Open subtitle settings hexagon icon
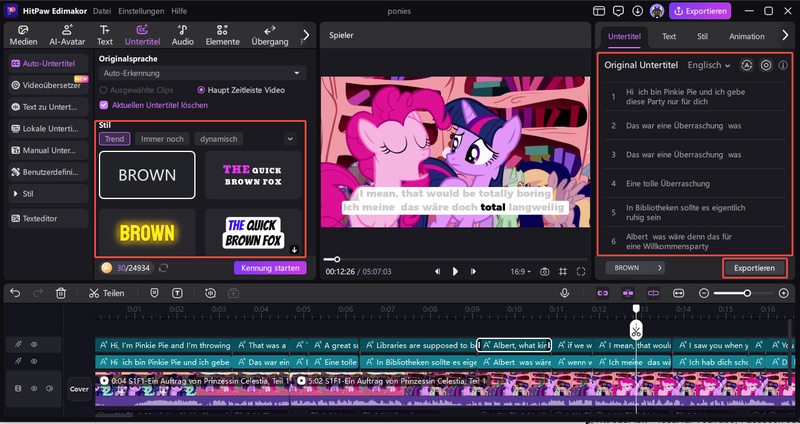The height and width of the screenshot is (424, 800). [766, 65]
